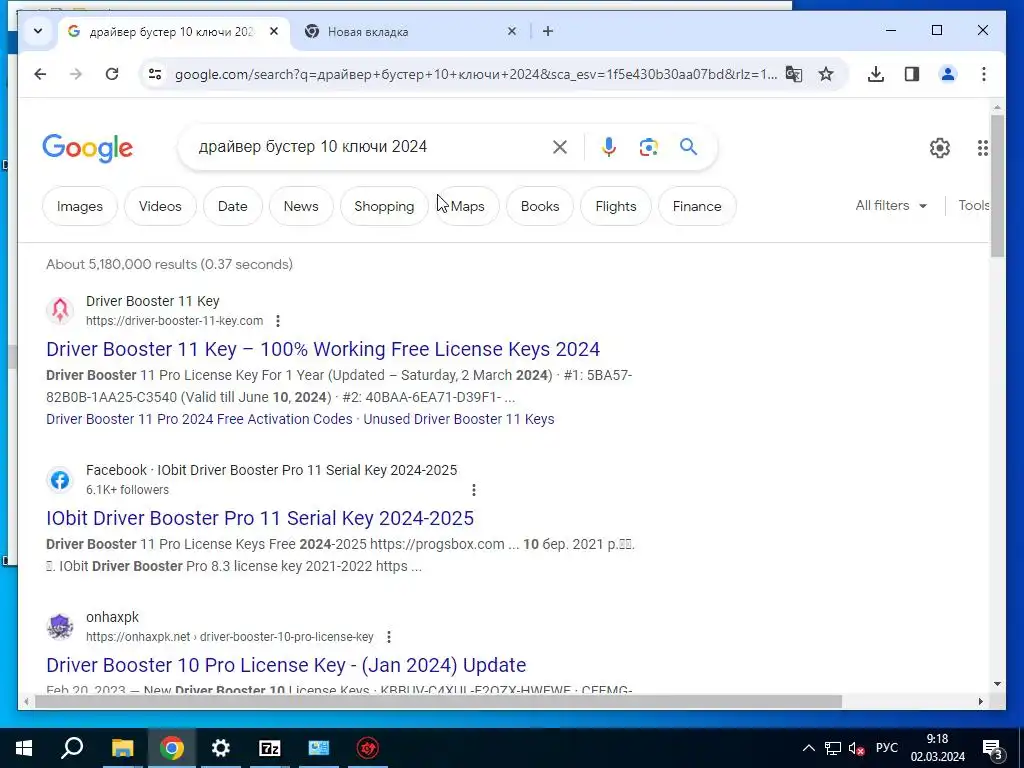This screenshot has height=768, width=1024.
Task: Switch to Flights results
Action: [x=616, y=206]
